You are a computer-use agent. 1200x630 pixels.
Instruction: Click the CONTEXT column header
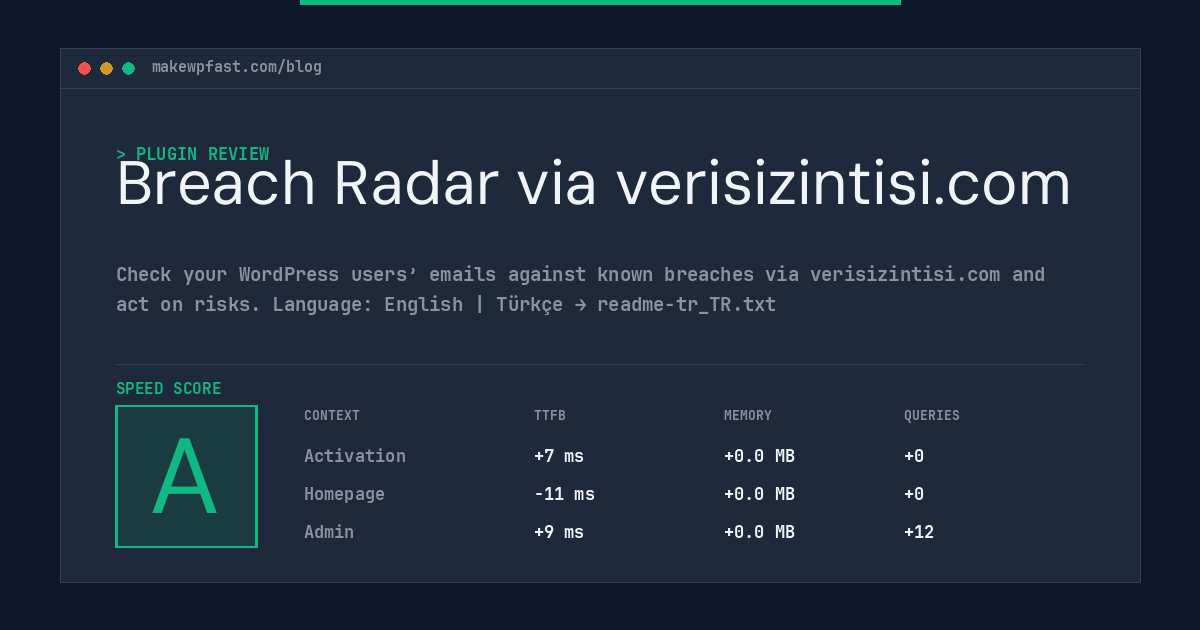click(x=332, y=416)
